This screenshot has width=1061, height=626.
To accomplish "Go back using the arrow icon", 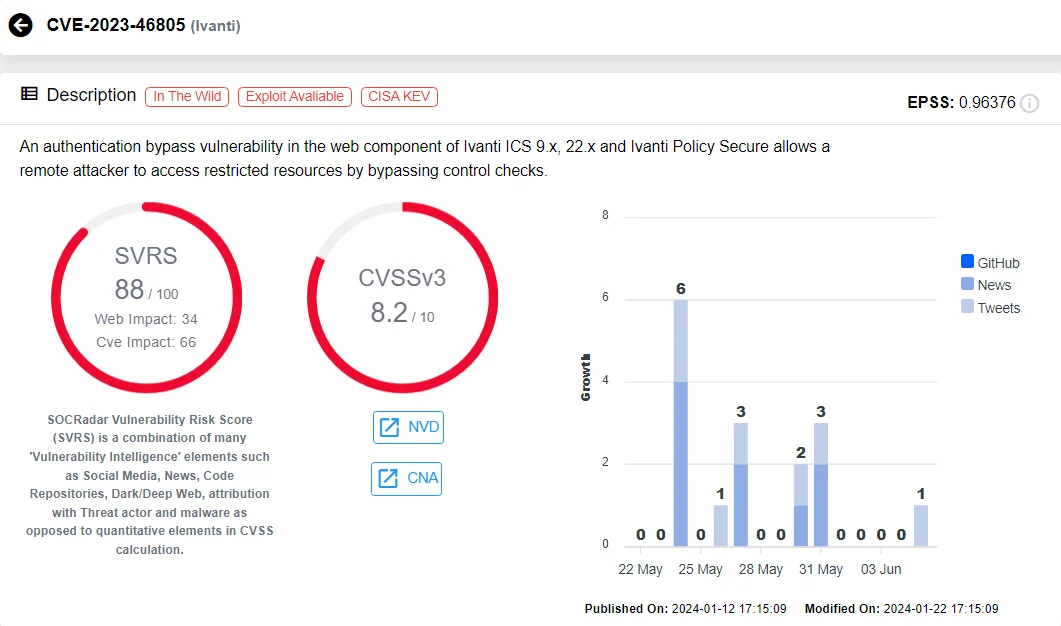I will (20, 26).
